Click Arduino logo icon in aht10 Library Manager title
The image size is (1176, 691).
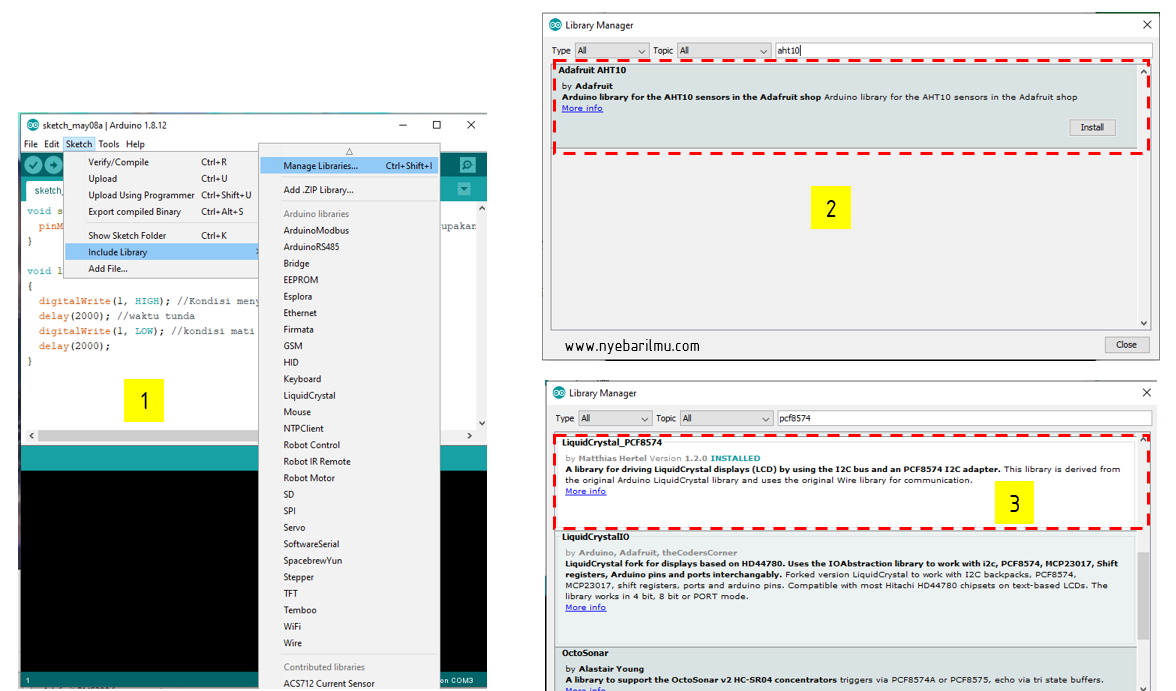555,25
